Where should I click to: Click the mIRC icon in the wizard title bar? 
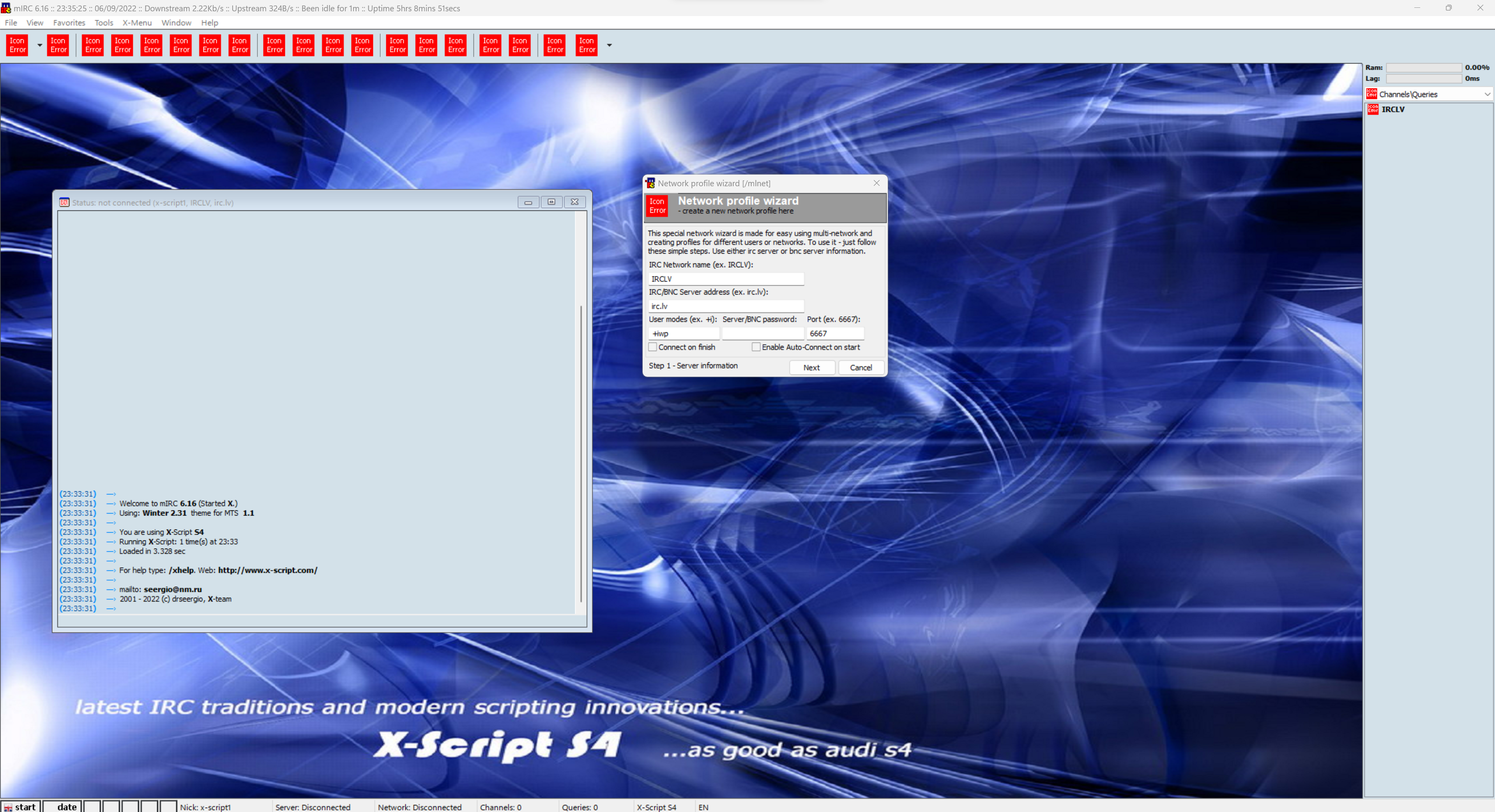pos(650,183)
